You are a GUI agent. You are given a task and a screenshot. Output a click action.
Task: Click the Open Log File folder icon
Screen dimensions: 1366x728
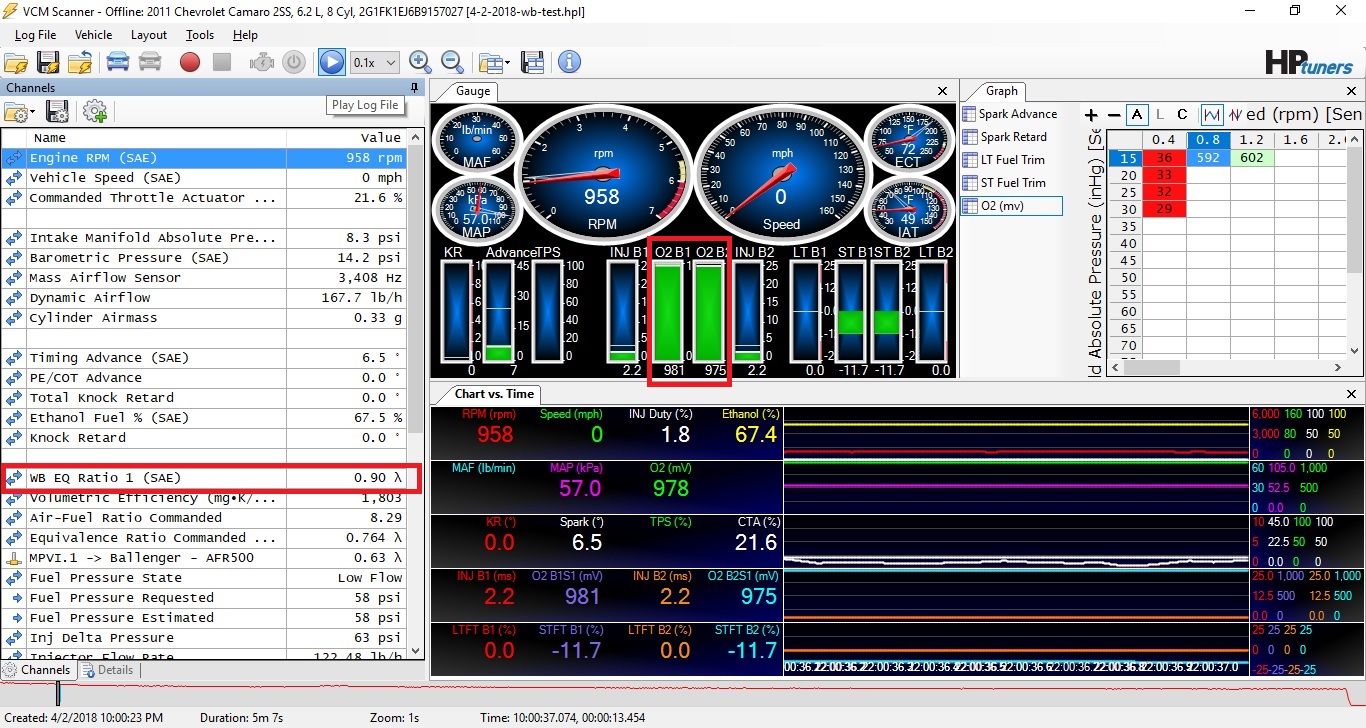pos(16,62)
